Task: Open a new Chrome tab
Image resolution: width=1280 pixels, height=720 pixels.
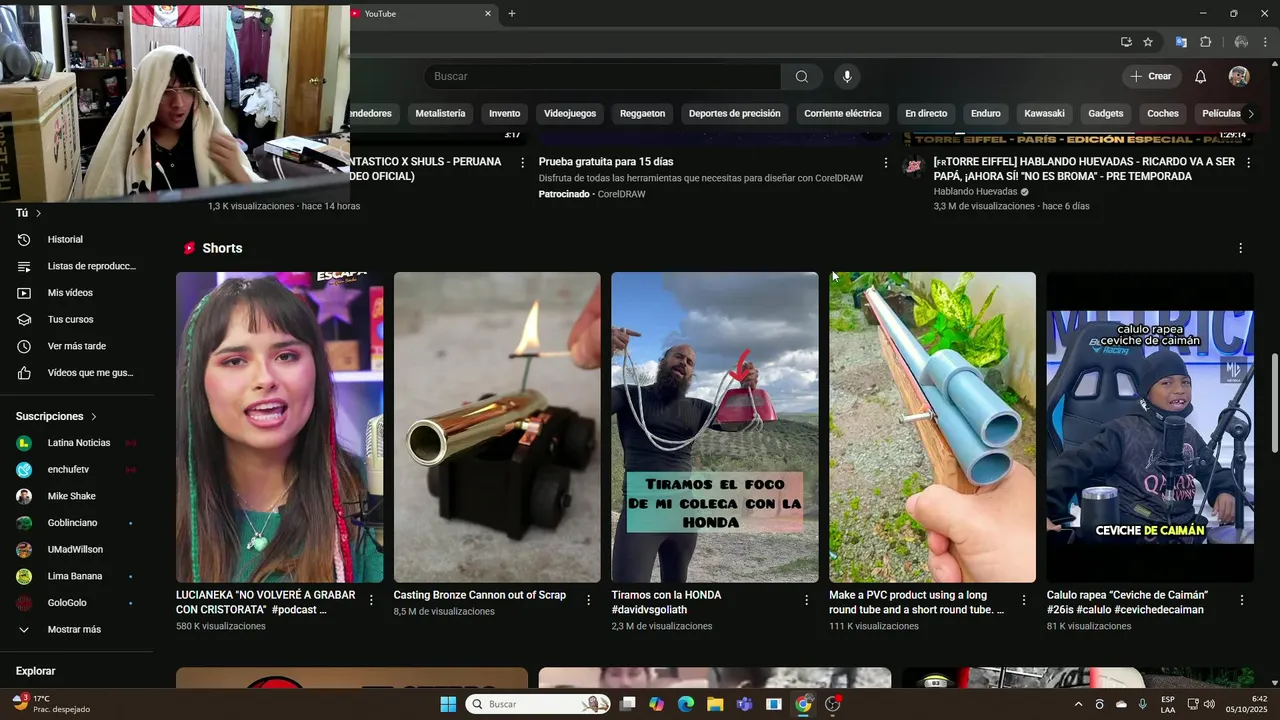Action: [512, 14]
